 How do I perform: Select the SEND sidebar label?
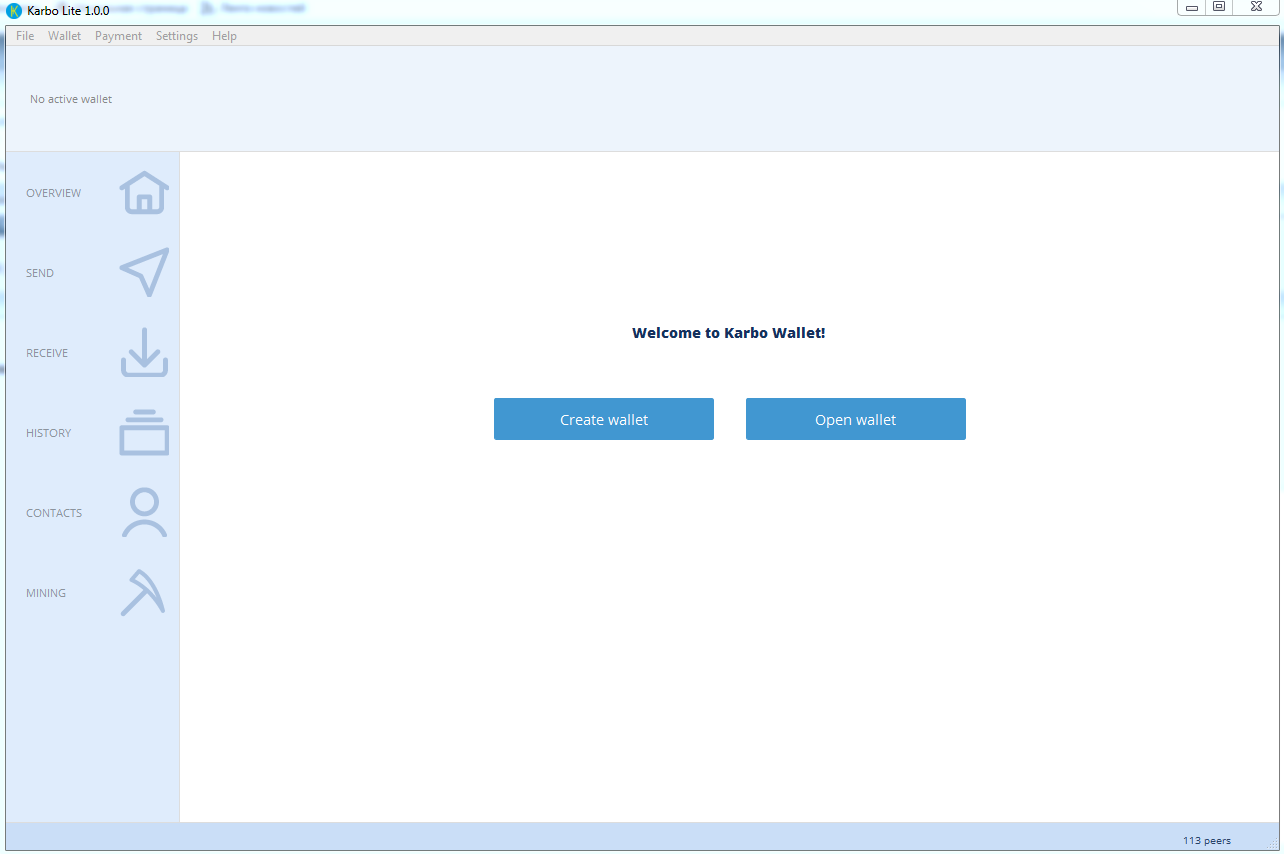pyautogui.click(x=40, y=273)
